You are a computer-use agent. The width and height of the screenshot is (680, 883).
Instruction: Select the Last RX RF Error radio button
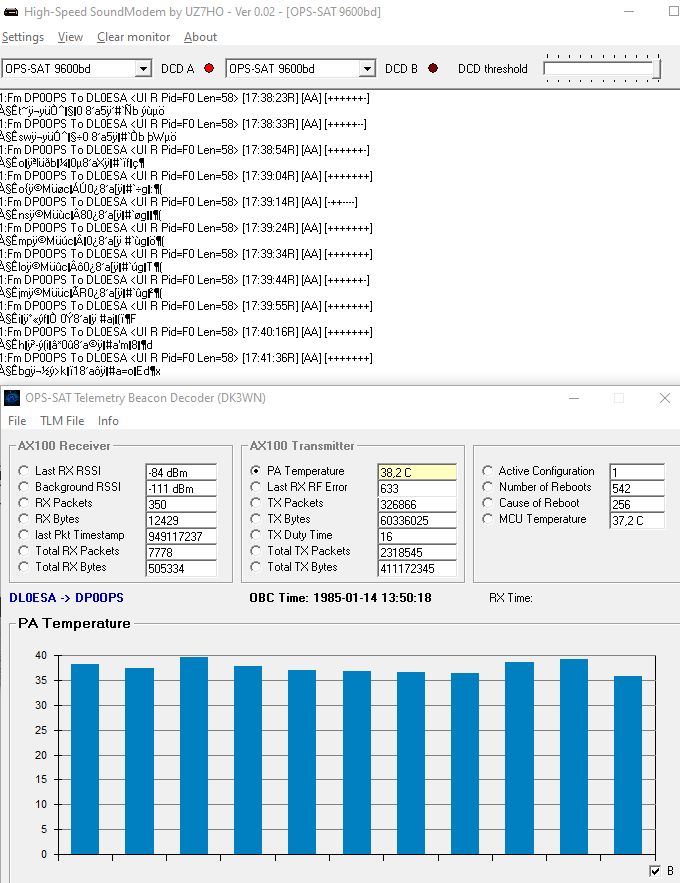click(x=256, y=487)
